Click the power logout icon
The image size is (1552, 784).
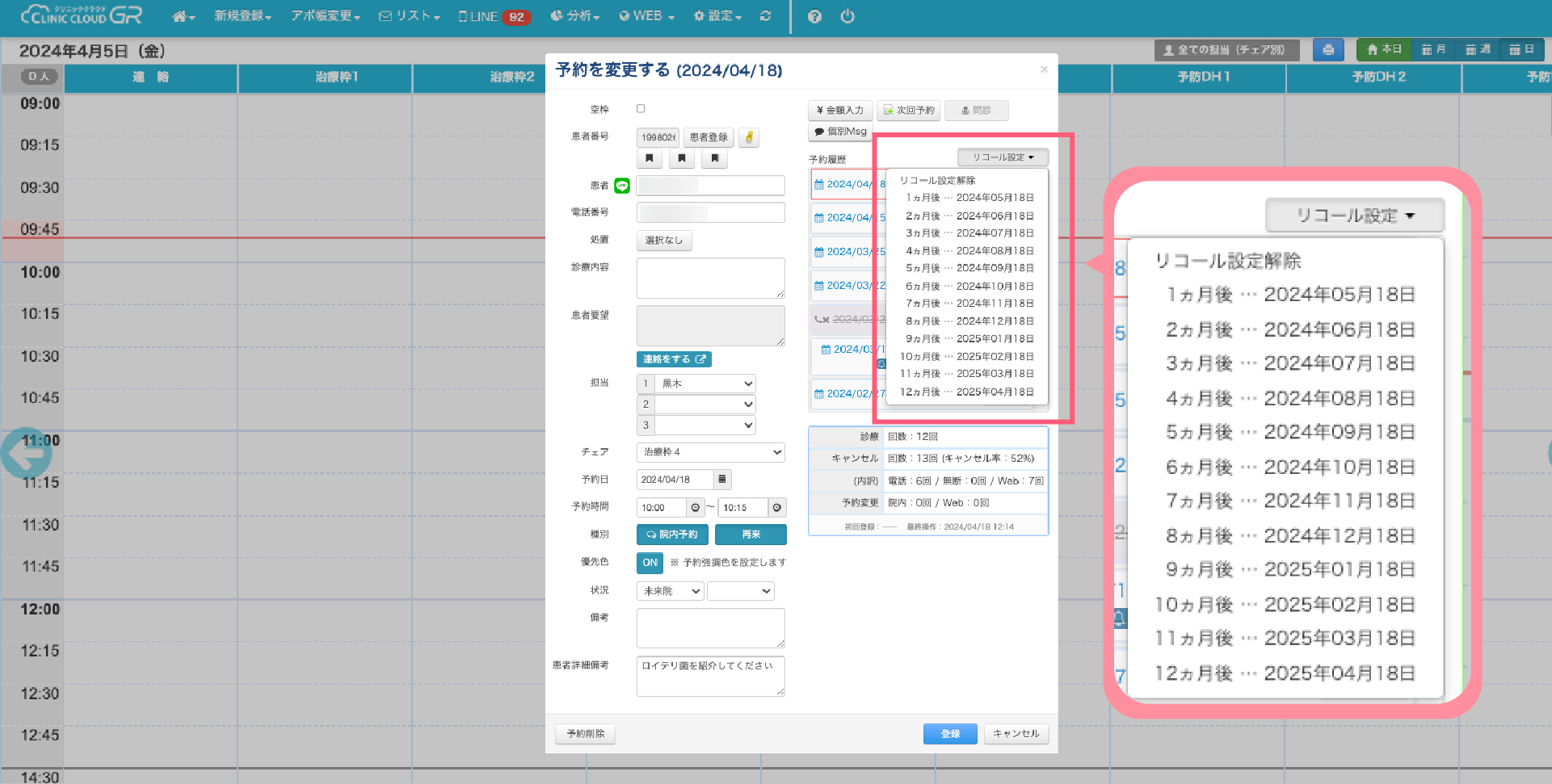848,16
